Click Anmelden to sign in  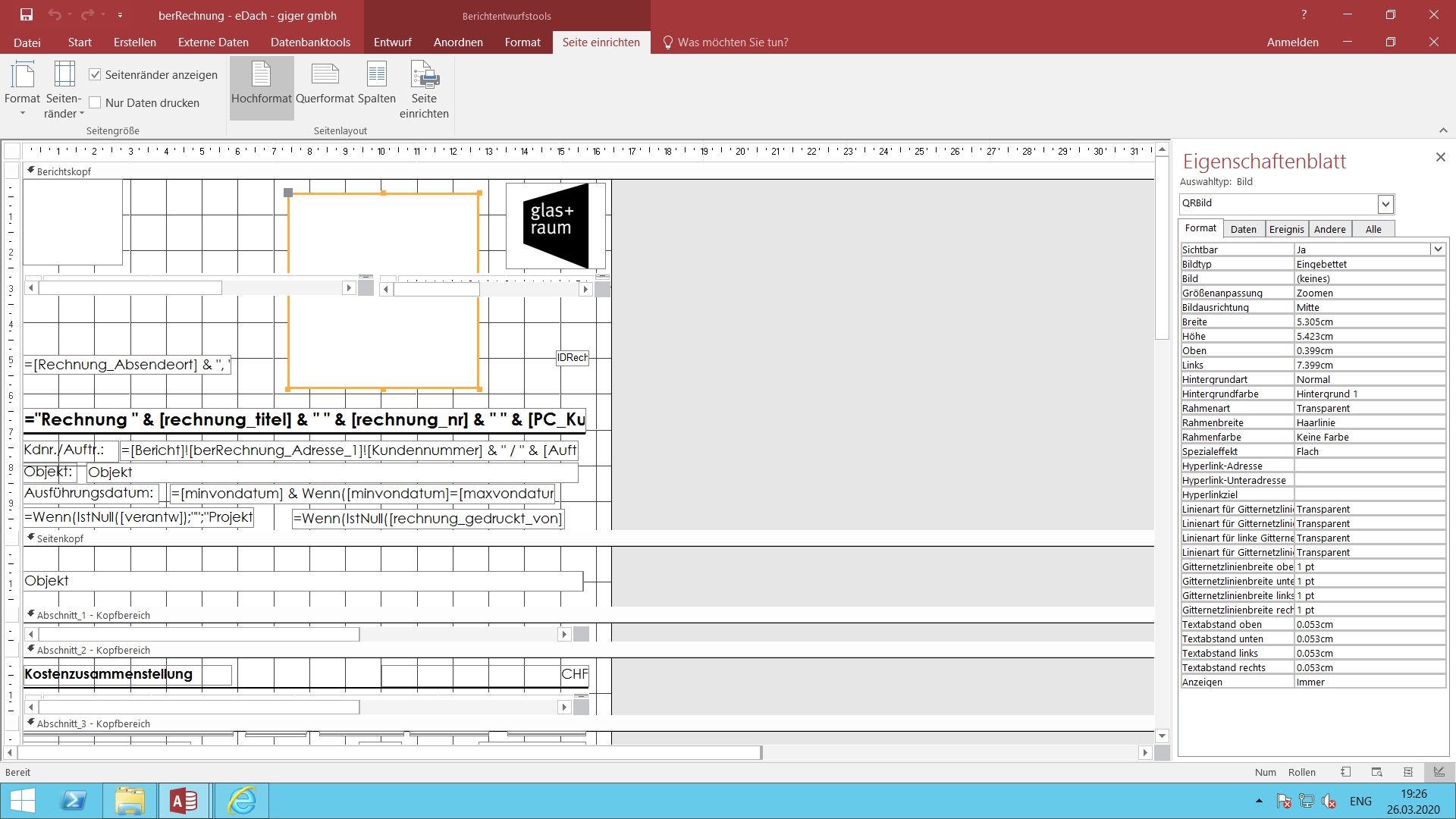pyautogui.click(x=1292, y=42)
